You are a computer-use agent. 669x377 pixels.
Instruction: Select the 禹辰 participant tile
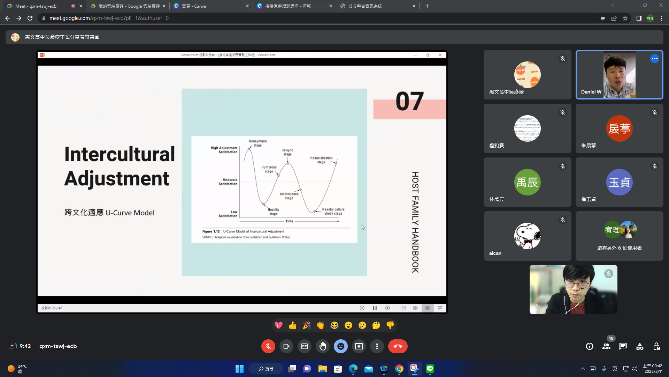[x=527, y=182]
